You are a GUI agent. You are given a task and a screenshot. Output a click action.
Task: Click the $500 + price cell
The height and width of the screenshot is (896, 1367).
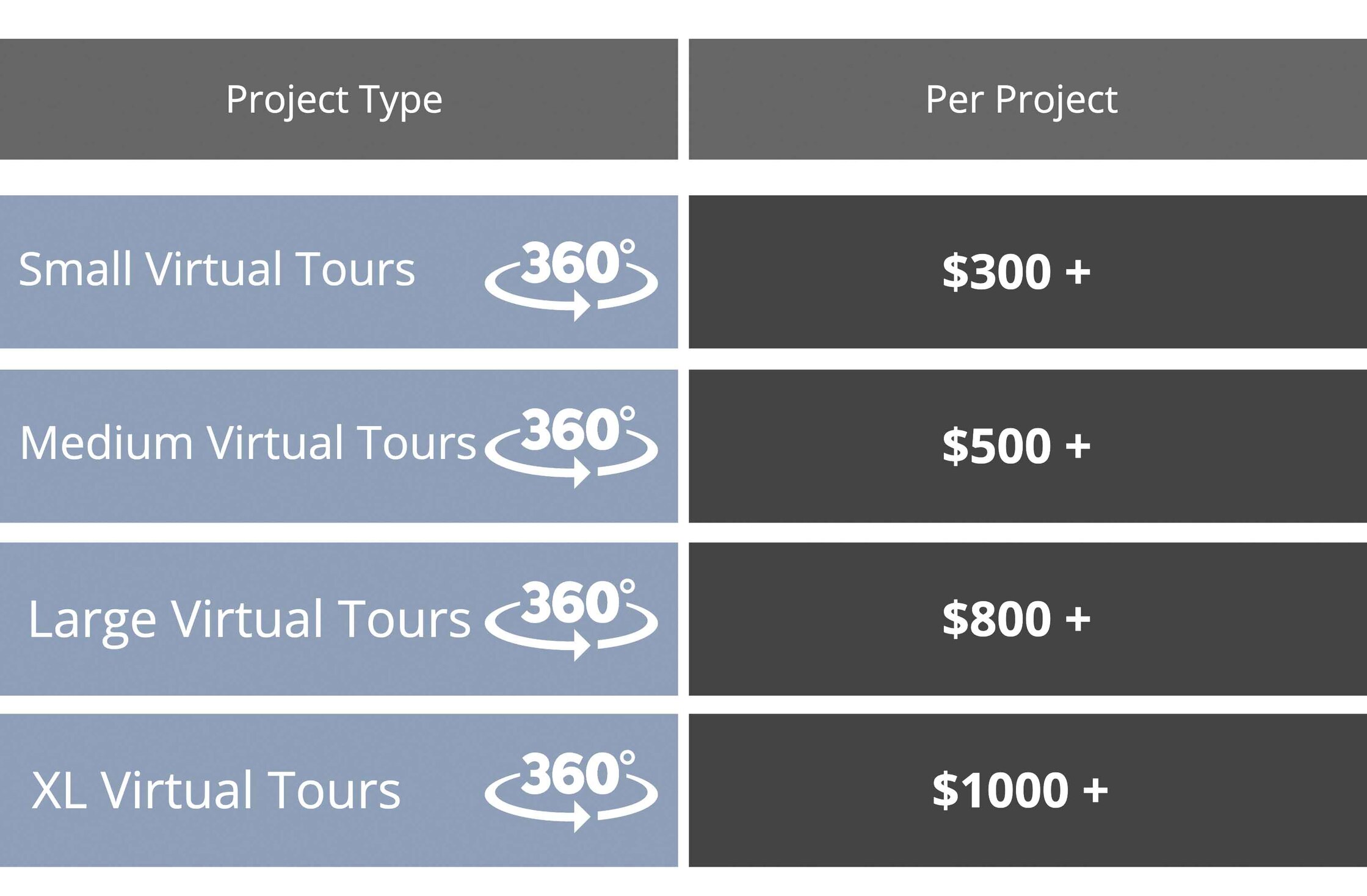coord(1028,446)
